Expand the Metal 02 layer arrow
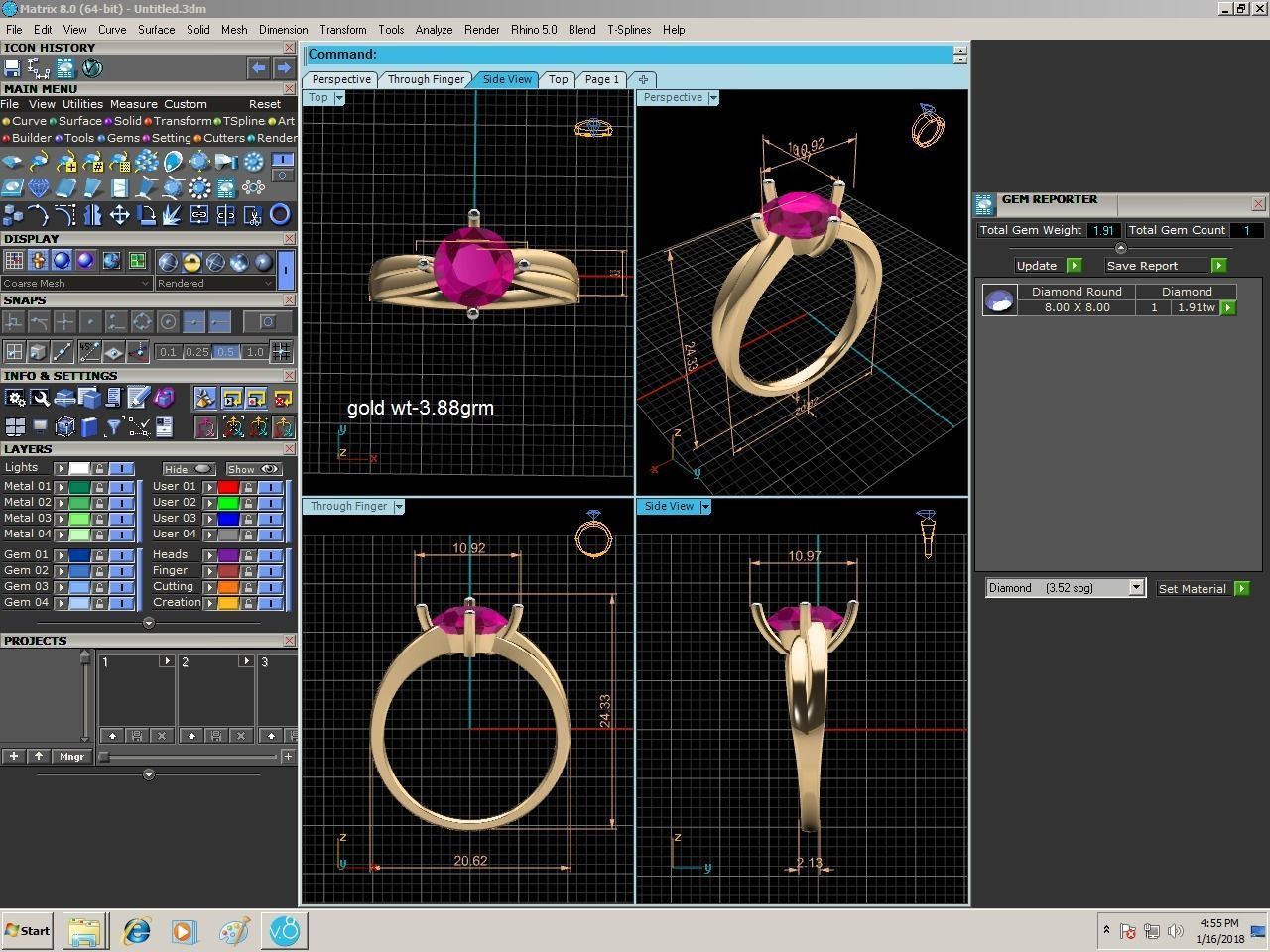This screenshot has height=952, width=1270. [x=61, y=503]
